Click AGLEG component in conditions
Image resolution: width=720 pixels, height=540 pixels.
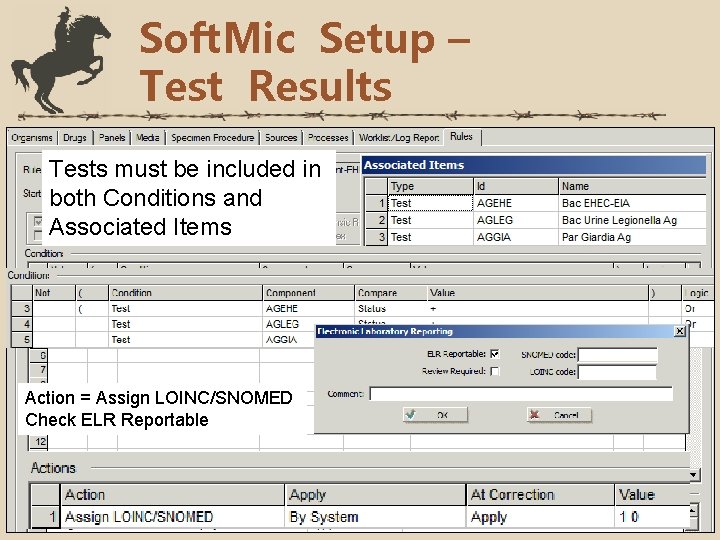[x=288, y=324]
